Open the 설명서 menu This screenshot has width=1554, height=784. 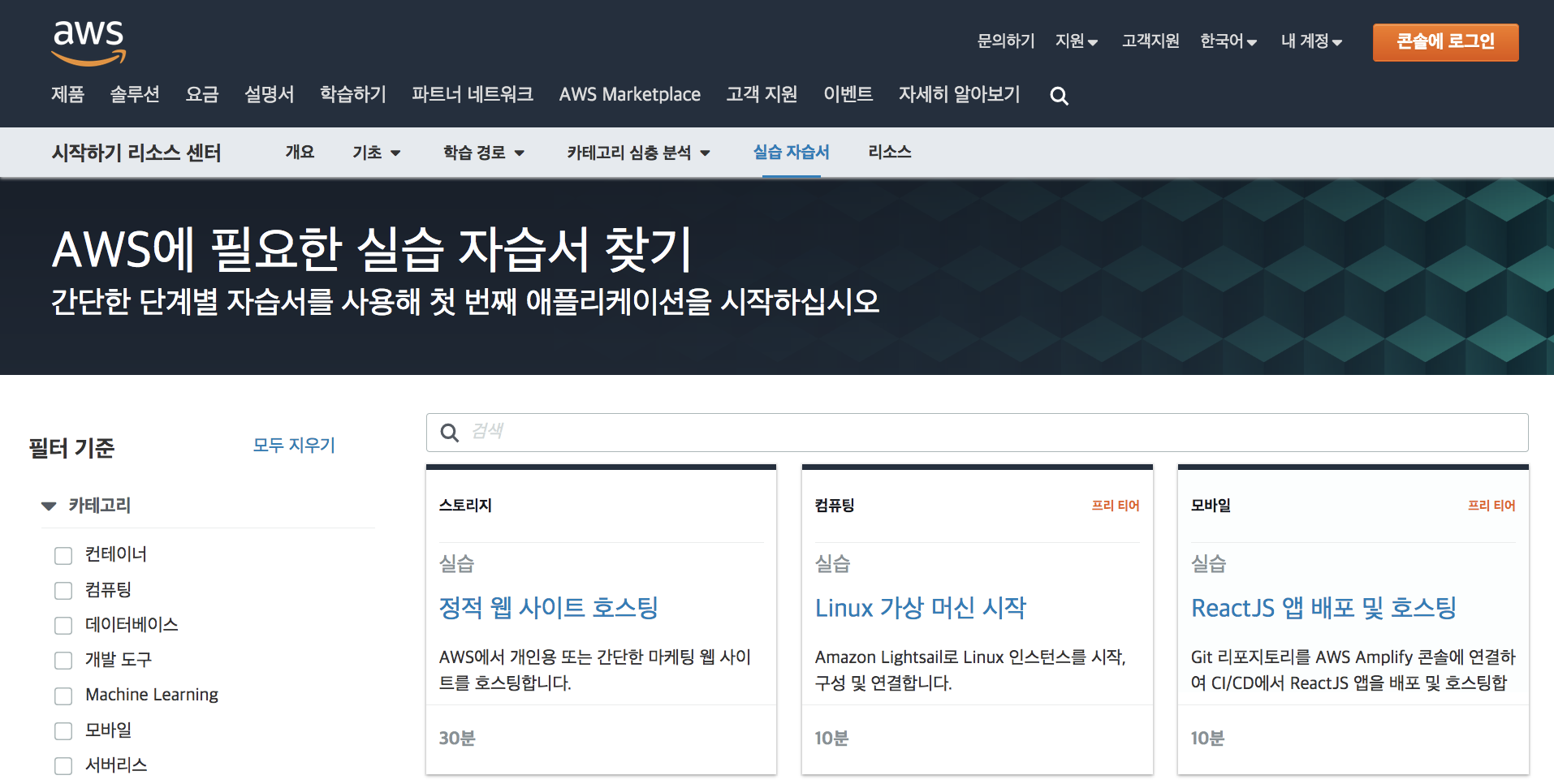click(270, 94)
